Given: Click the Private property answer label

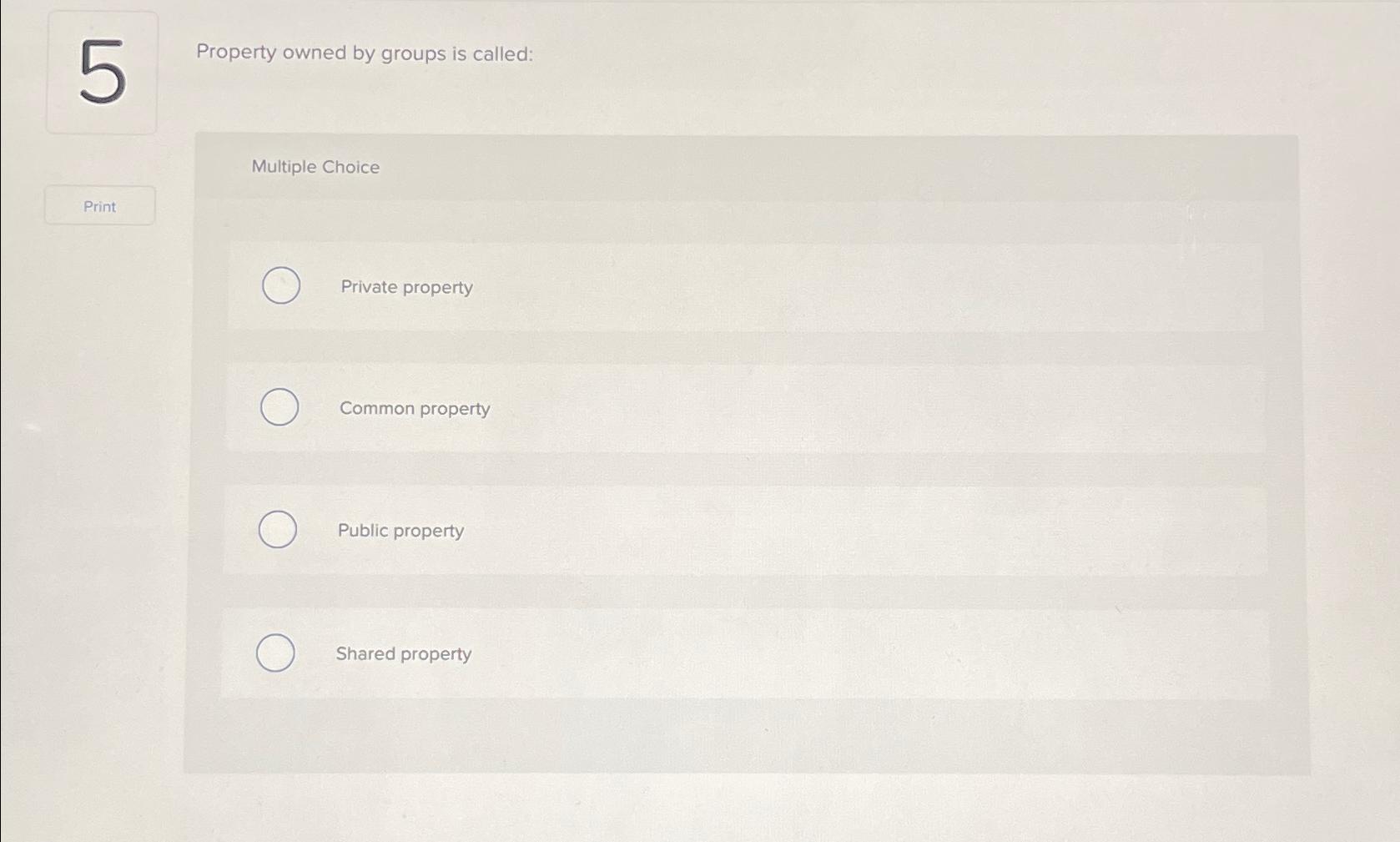Looking at the screenshot, I should pyautogui.click(x=406, y=287).
